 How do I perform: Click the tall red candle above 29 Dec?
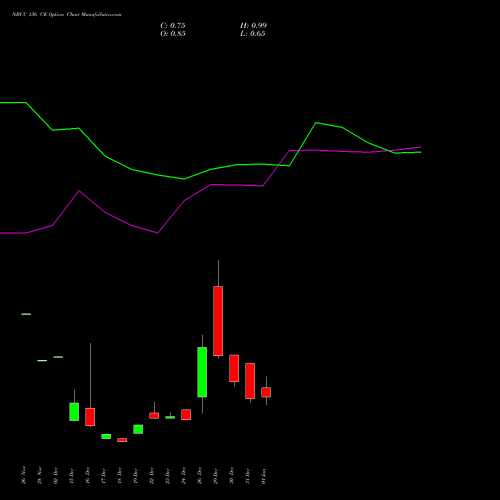(x=218, y=321)
